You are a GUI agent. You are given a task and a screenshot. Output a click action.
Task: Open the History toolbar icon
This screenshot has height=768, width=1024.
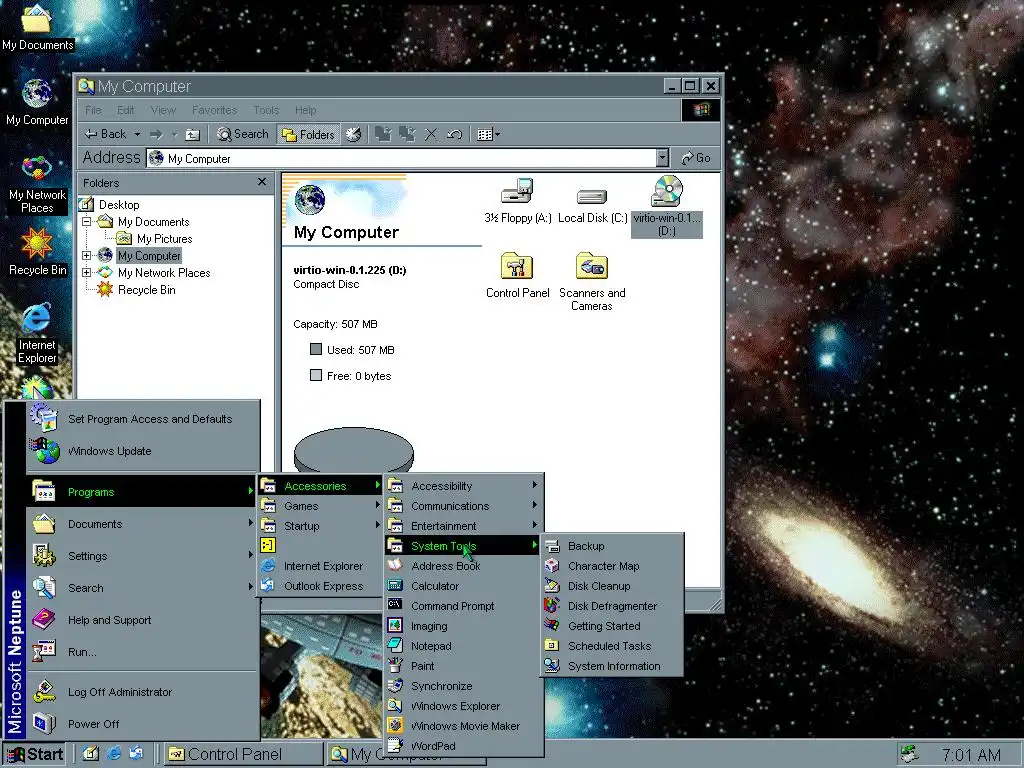click(353, 135)
